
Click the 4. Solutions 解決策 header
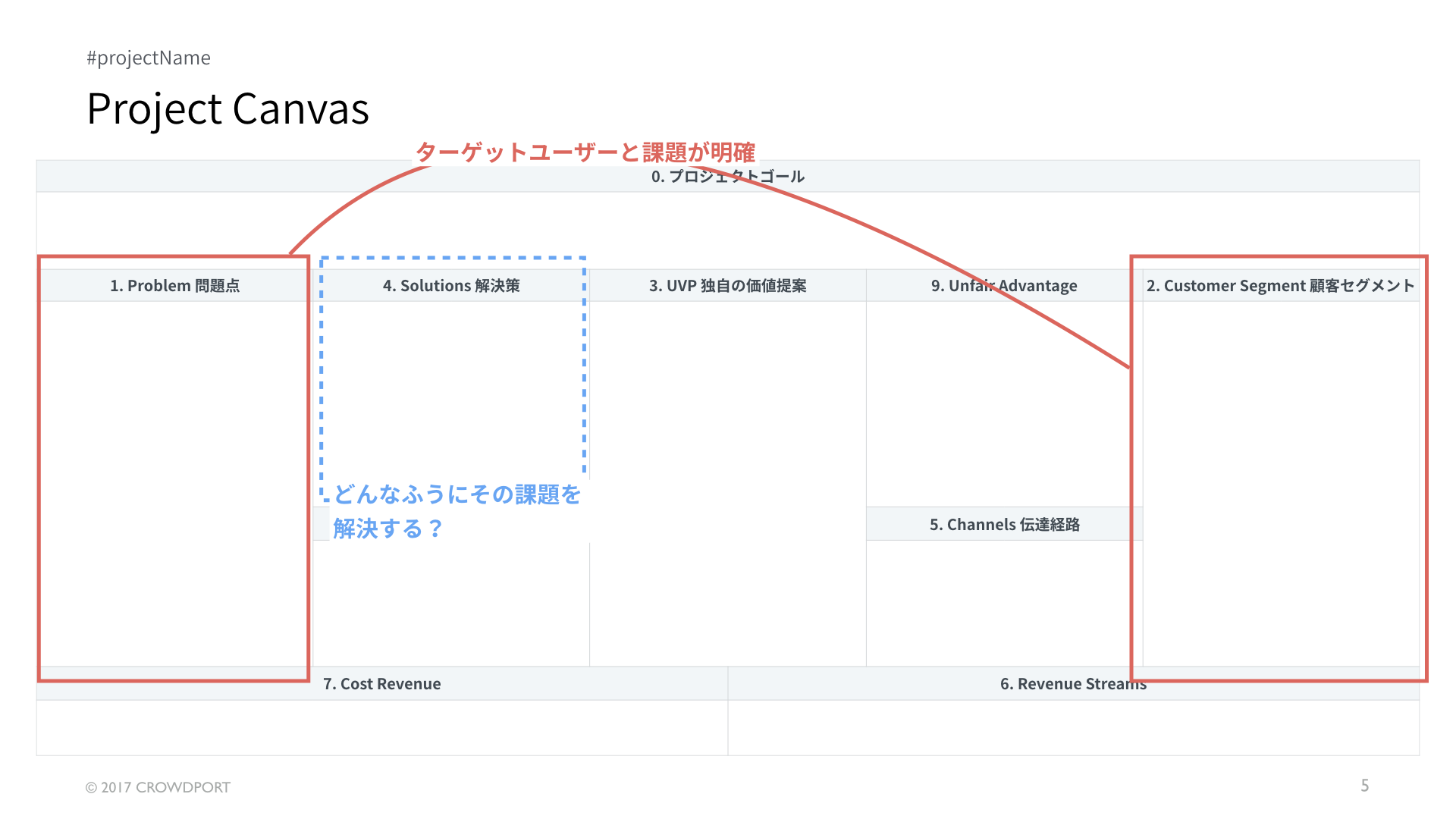(x=451, y=286)
